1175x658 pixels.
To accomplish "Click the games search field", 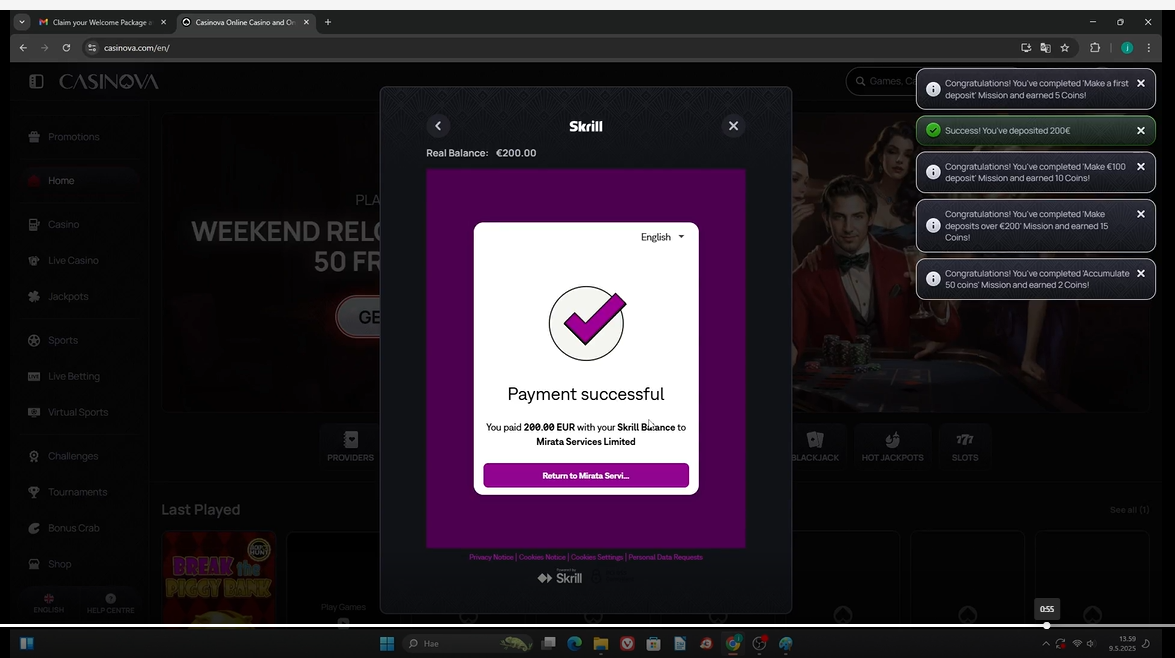I will 881,81.
